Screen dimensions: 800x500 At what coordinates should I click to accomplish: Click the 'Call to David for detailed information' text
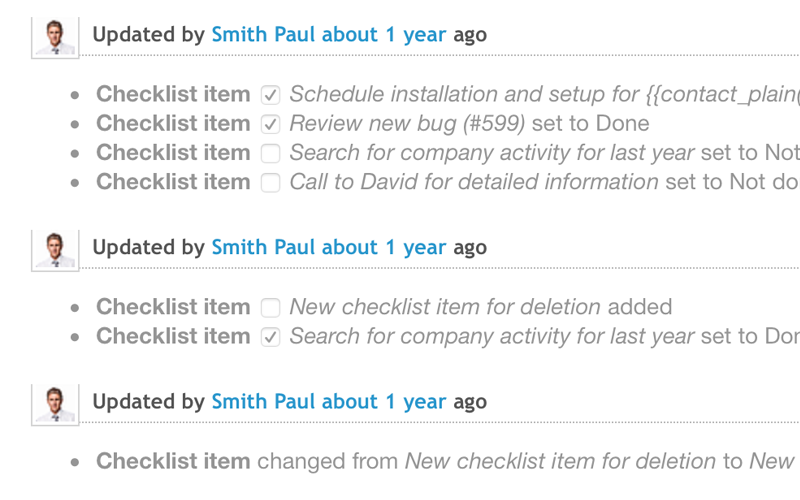473,182
